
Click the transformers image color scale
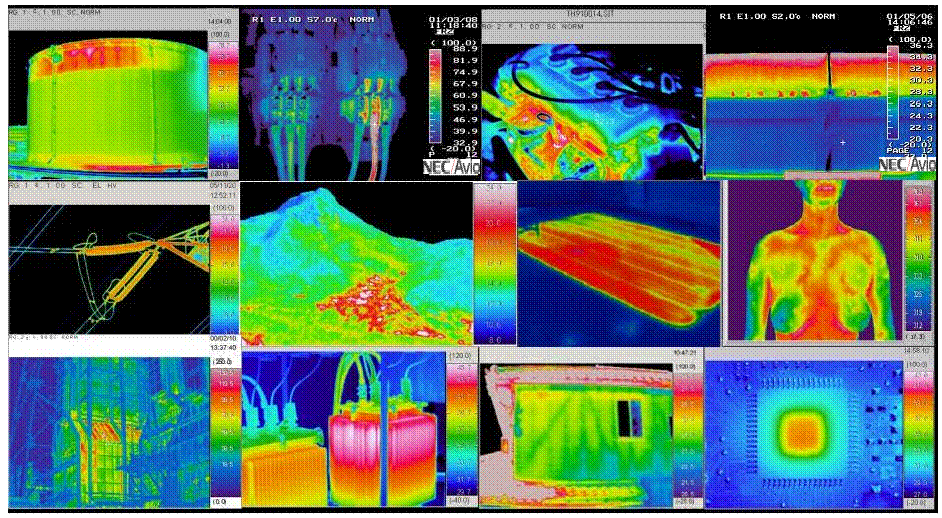tap(461, 429)
